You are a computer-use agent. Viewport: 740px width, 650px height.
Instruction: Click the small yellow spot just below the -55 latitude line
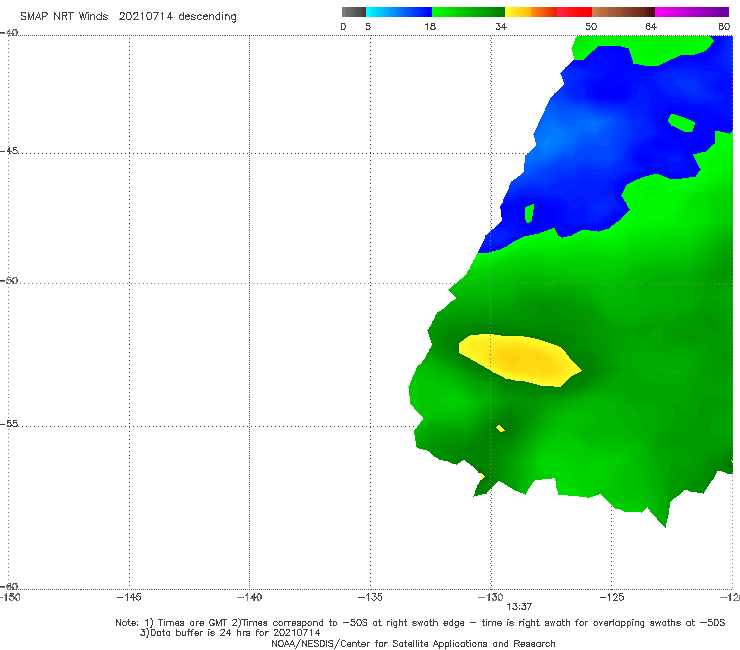coord(500,428)
